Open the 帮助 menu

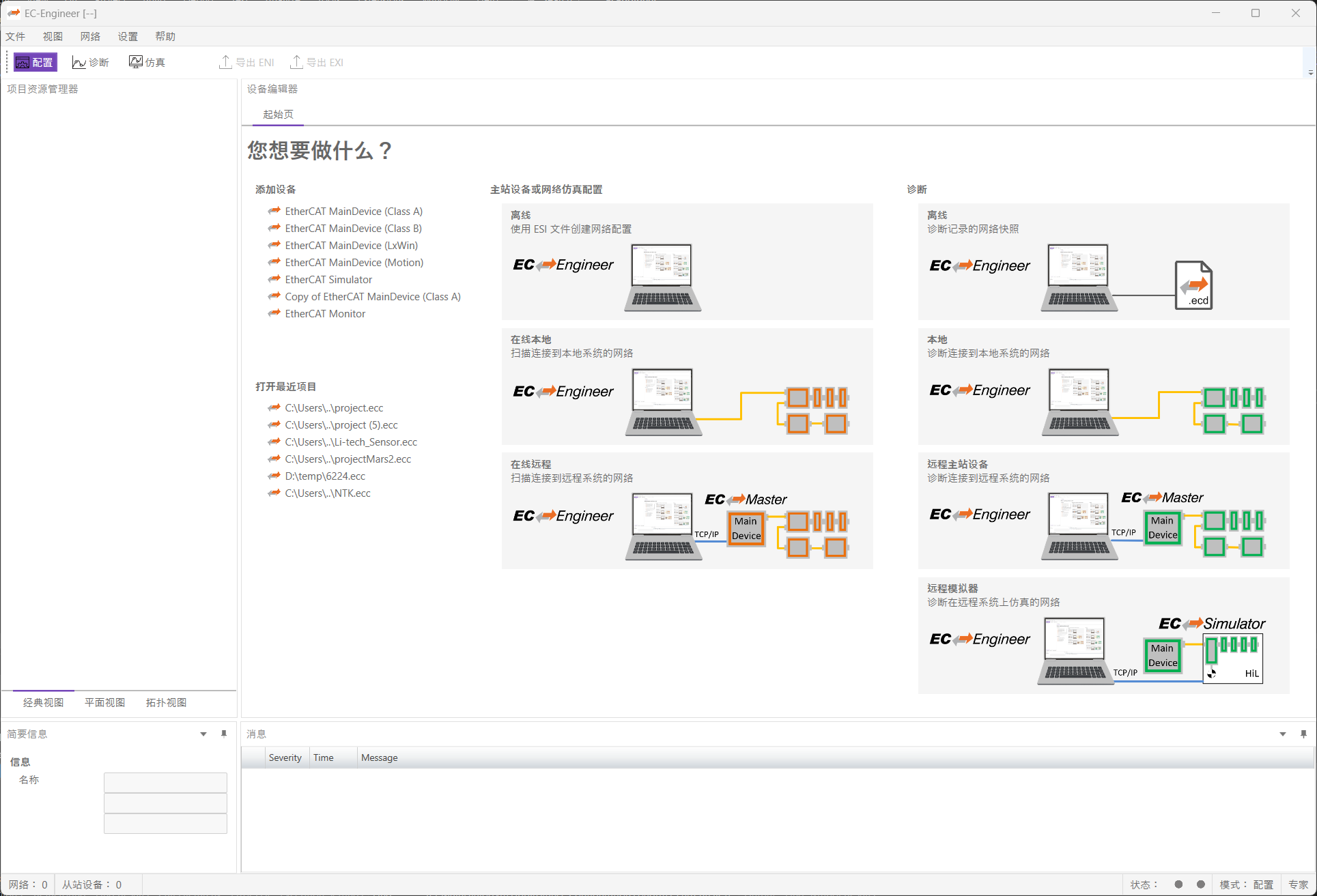tap(165, 36)
